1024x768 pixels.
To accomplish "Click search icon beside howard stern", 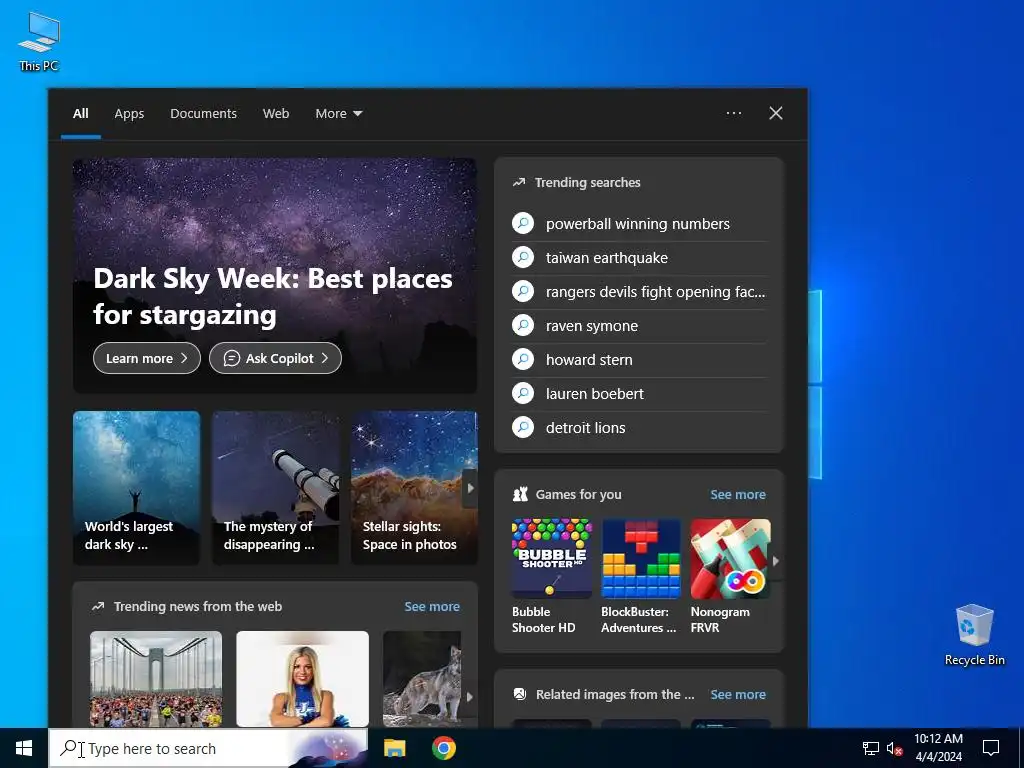I will coord(523,359).
